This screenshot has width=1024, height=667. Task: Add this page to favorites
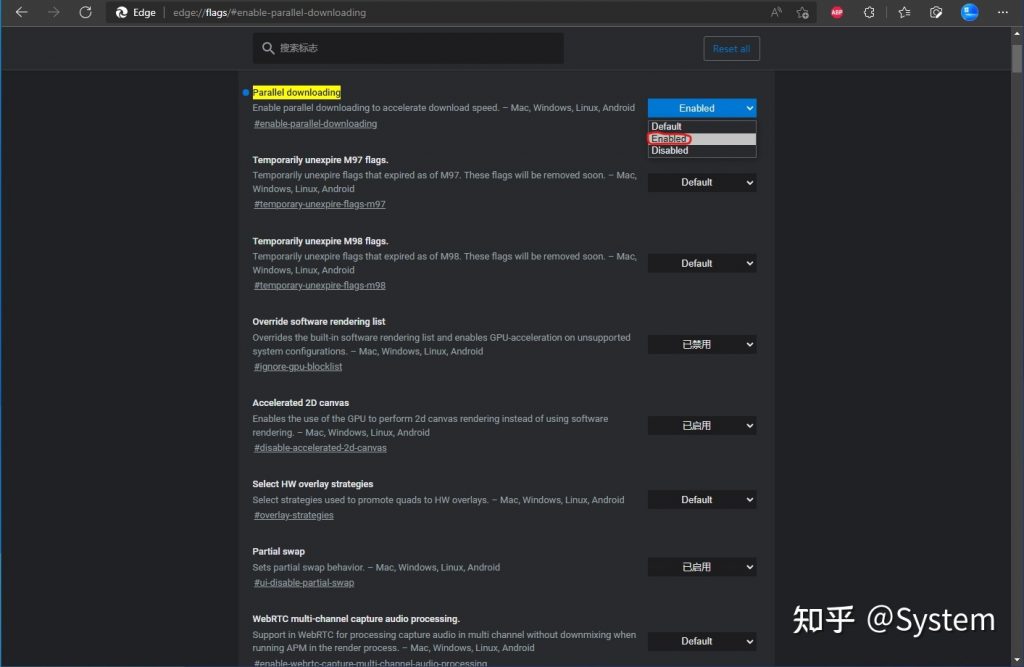(803, 12)
